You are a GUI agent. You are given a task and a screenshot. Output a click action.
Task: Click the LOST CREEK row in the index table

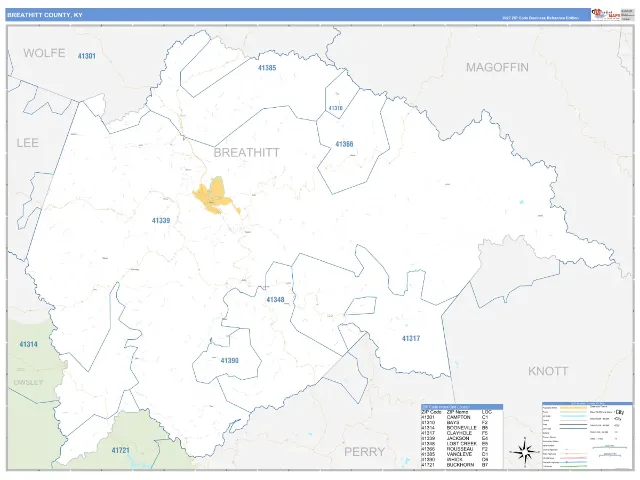pyautogui.click(x=455, y=444)
